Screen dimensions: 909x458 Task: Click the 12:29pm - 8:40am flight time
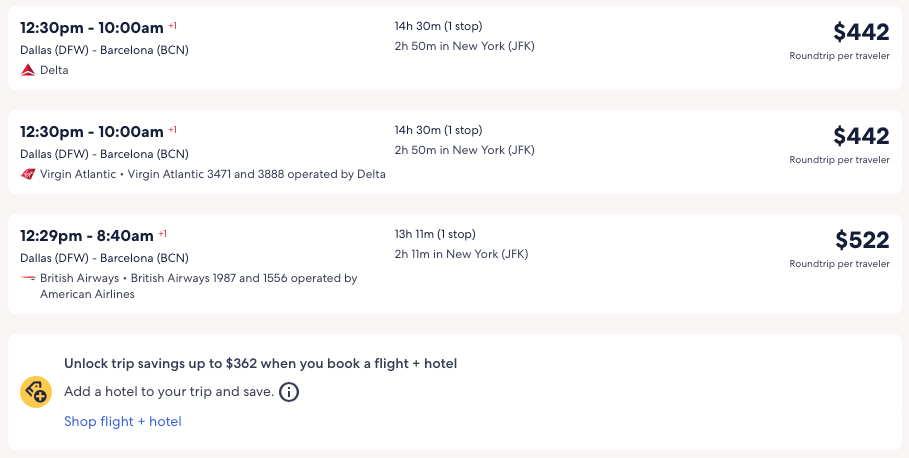(87, 236)
